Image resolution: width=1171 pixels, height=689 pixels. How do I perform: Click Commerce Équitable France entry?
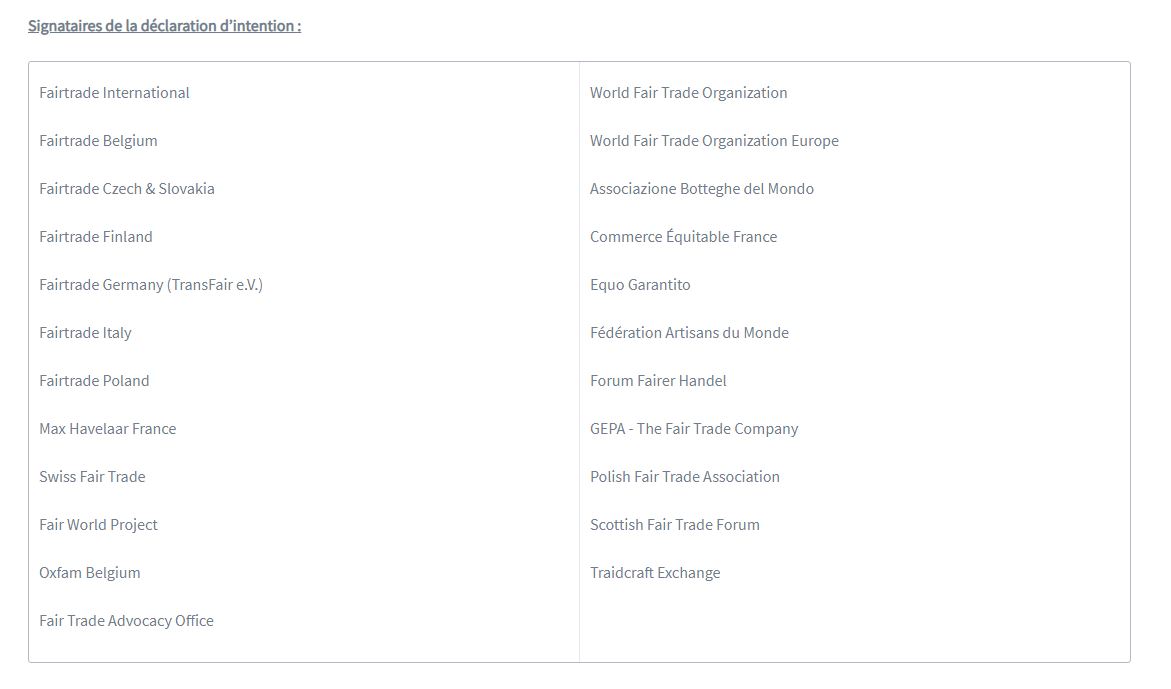[683, 237]
